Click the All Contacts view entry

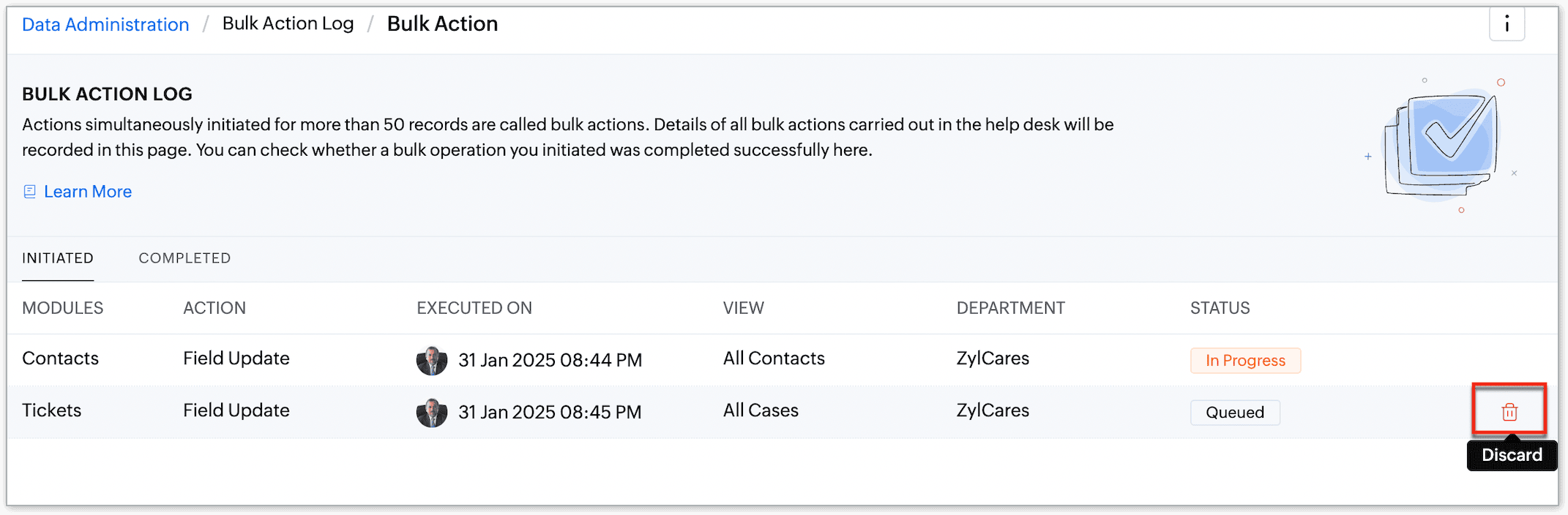tap(774, 358)
